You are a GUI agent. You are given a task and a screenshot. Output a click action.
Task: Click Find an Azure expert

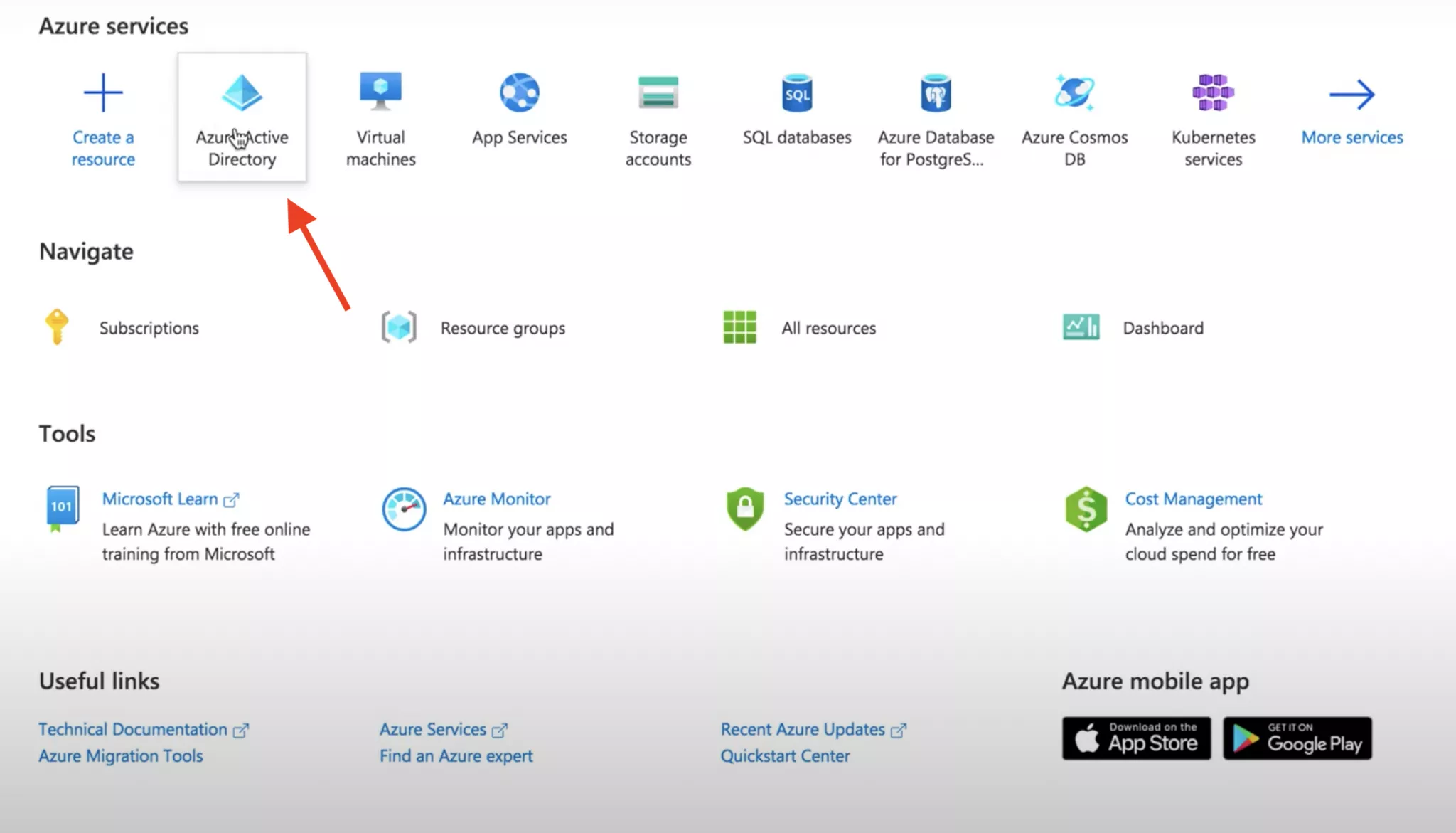click(x=456, y=755)
